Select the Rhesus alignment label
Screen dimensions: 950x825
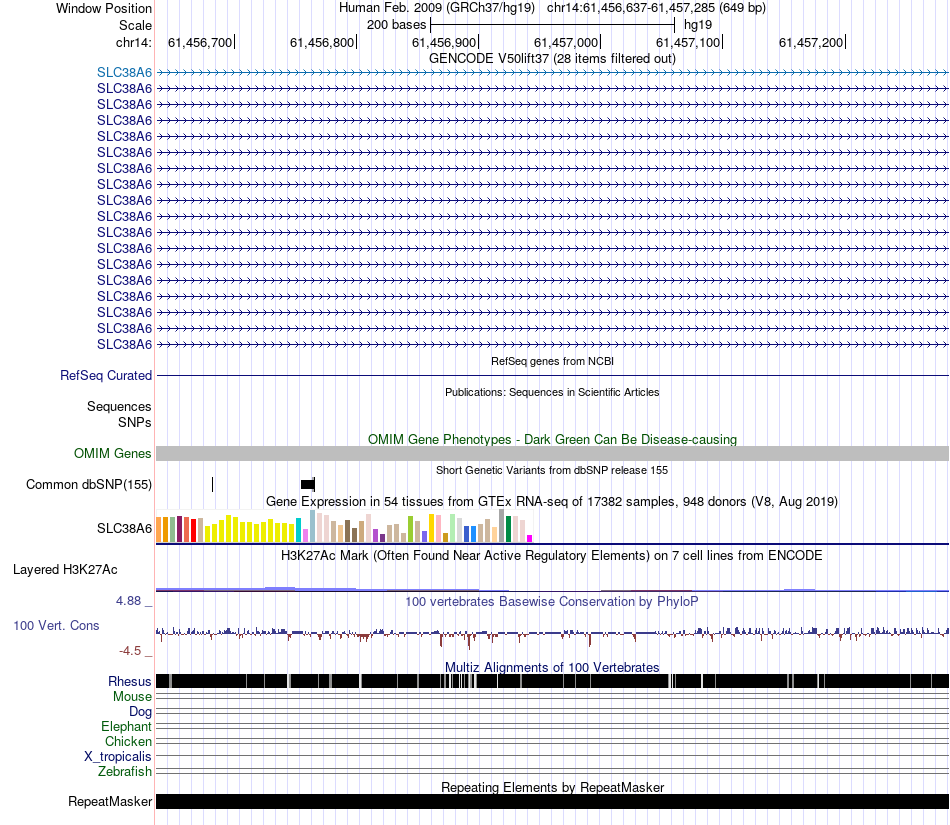pyautogui.click(x=130, y=681)
